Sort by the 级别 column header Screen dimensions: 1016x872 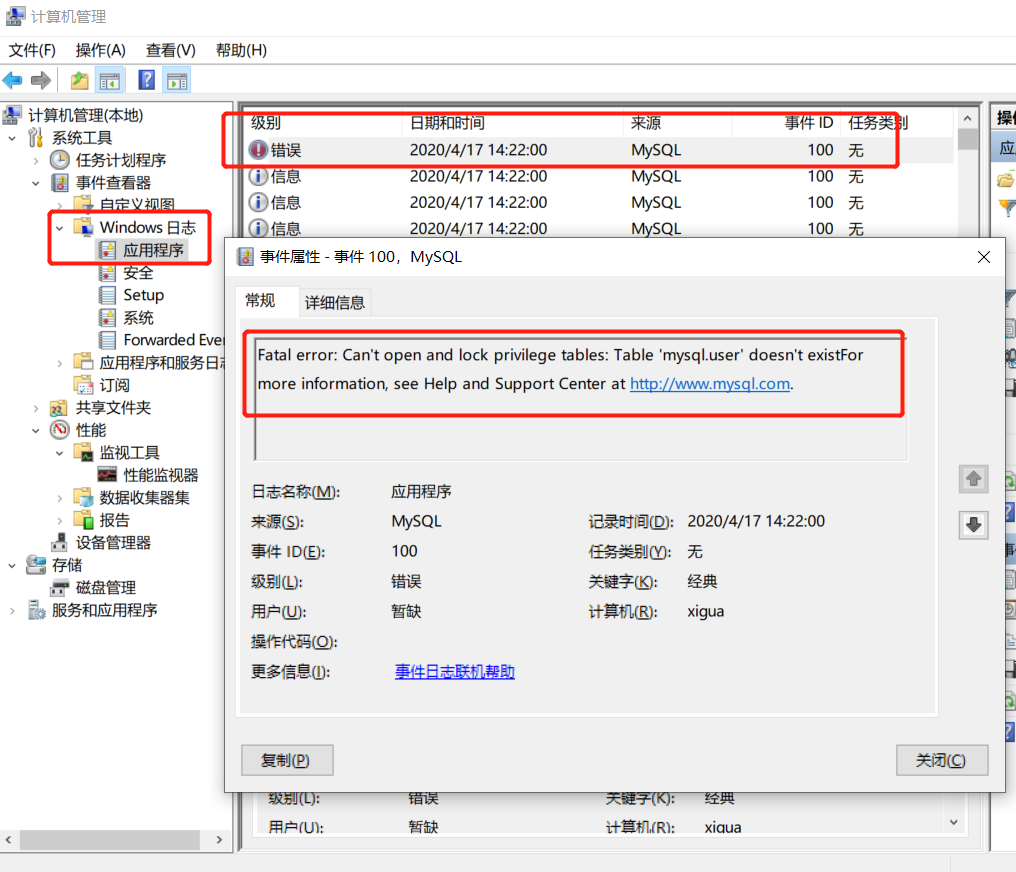click(323, 122)
